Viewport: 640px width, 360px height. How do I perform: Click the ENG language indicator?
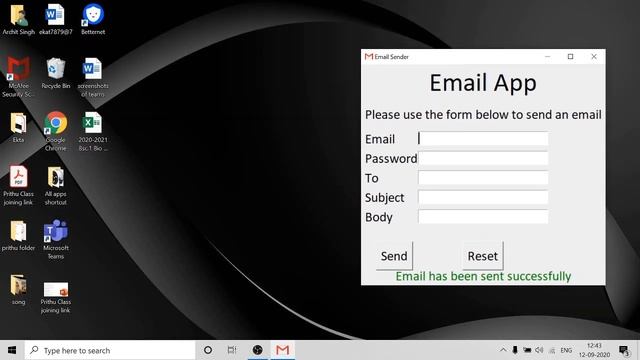[566, 350]
